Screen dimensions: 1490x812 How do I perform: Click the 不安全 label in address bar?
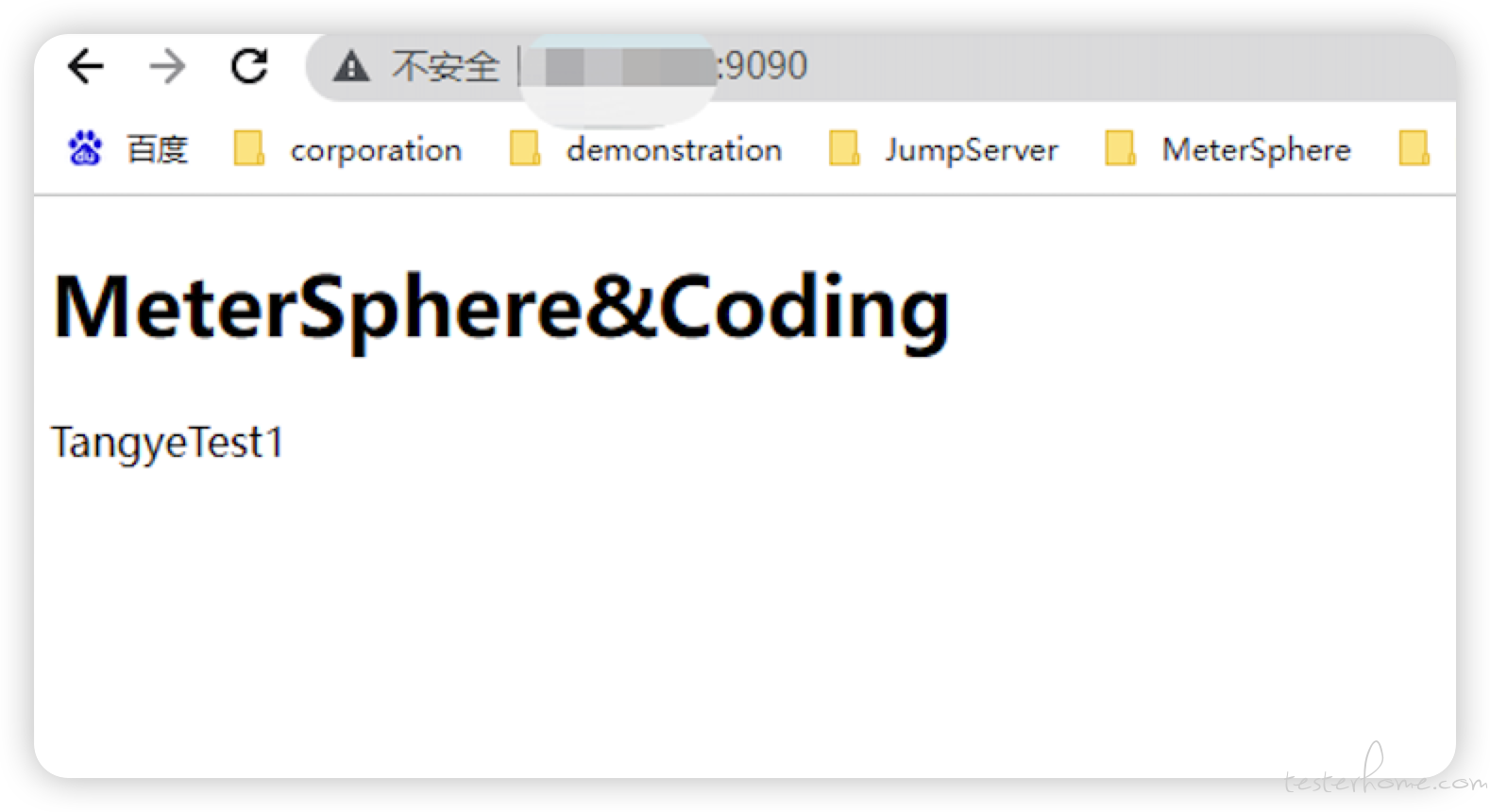point(446,66)
